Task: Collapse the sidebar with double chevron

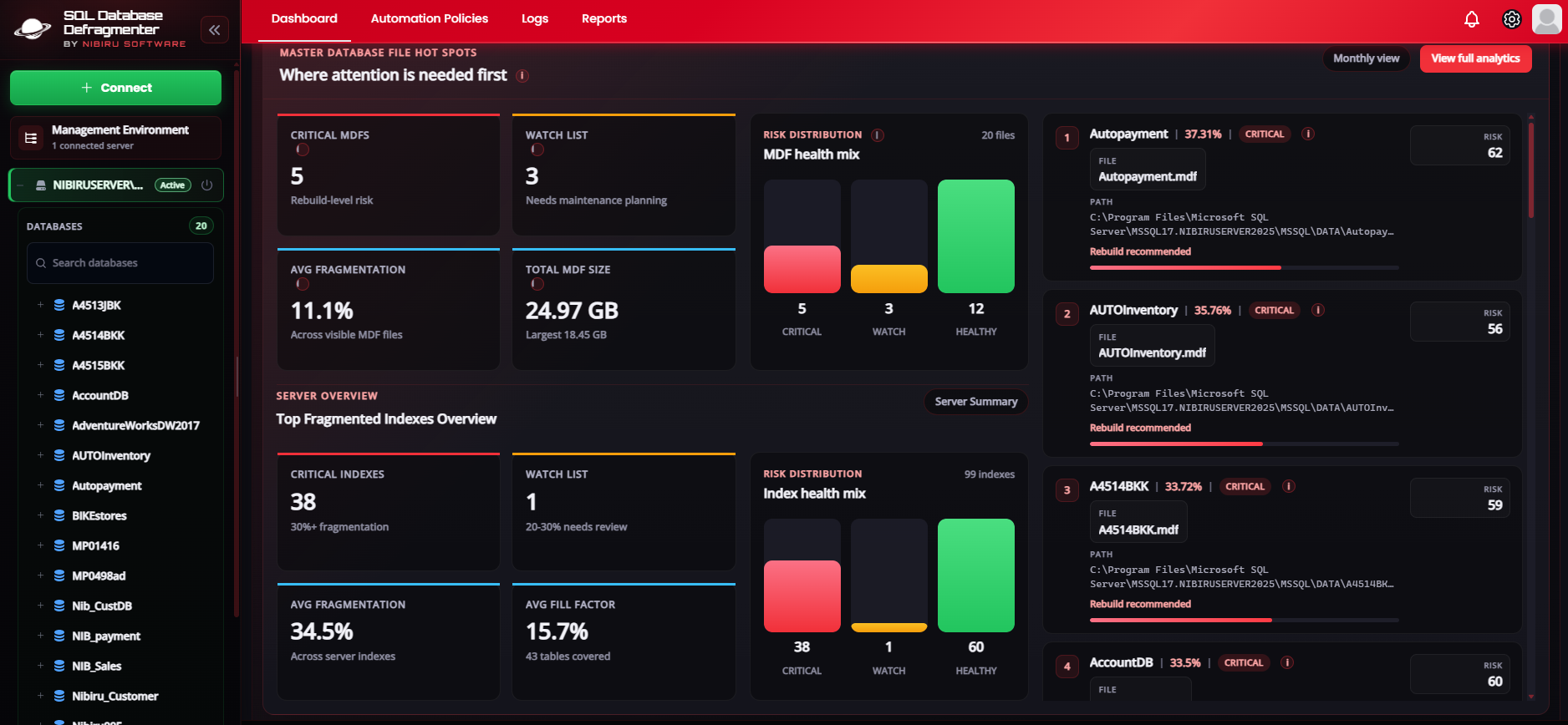Action: point(215,30)
